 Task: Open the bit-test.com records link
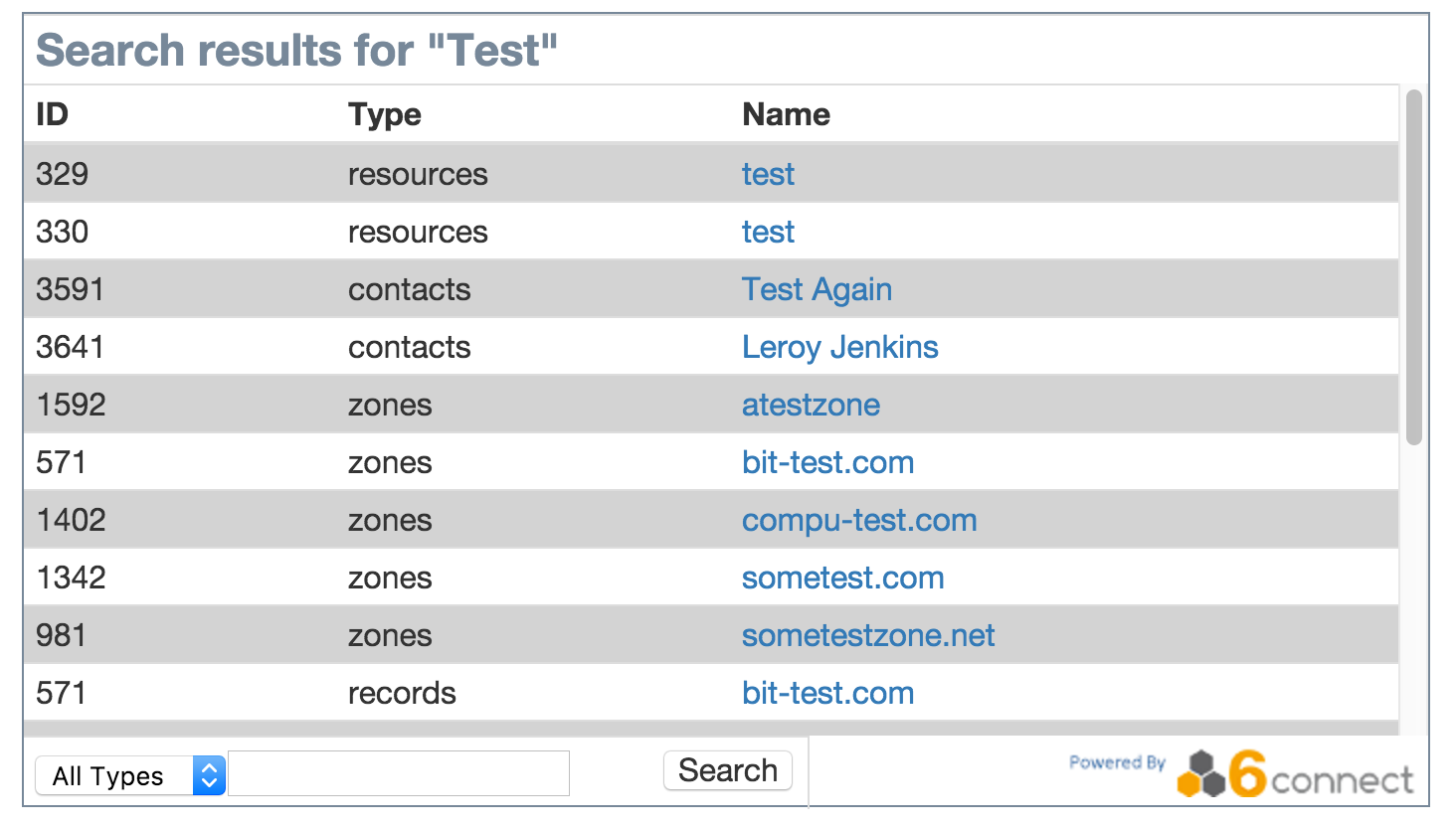[827, 693]
